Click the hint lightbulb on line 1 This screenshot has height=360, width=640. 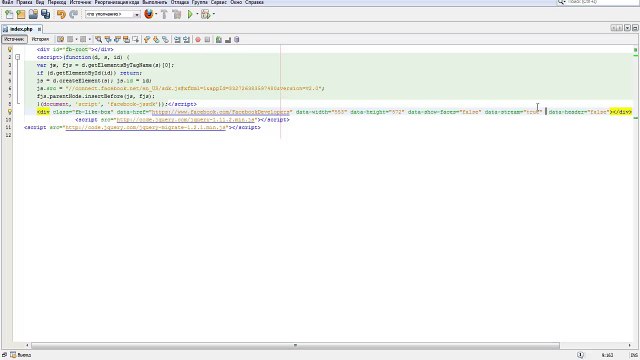pos(10,49)
